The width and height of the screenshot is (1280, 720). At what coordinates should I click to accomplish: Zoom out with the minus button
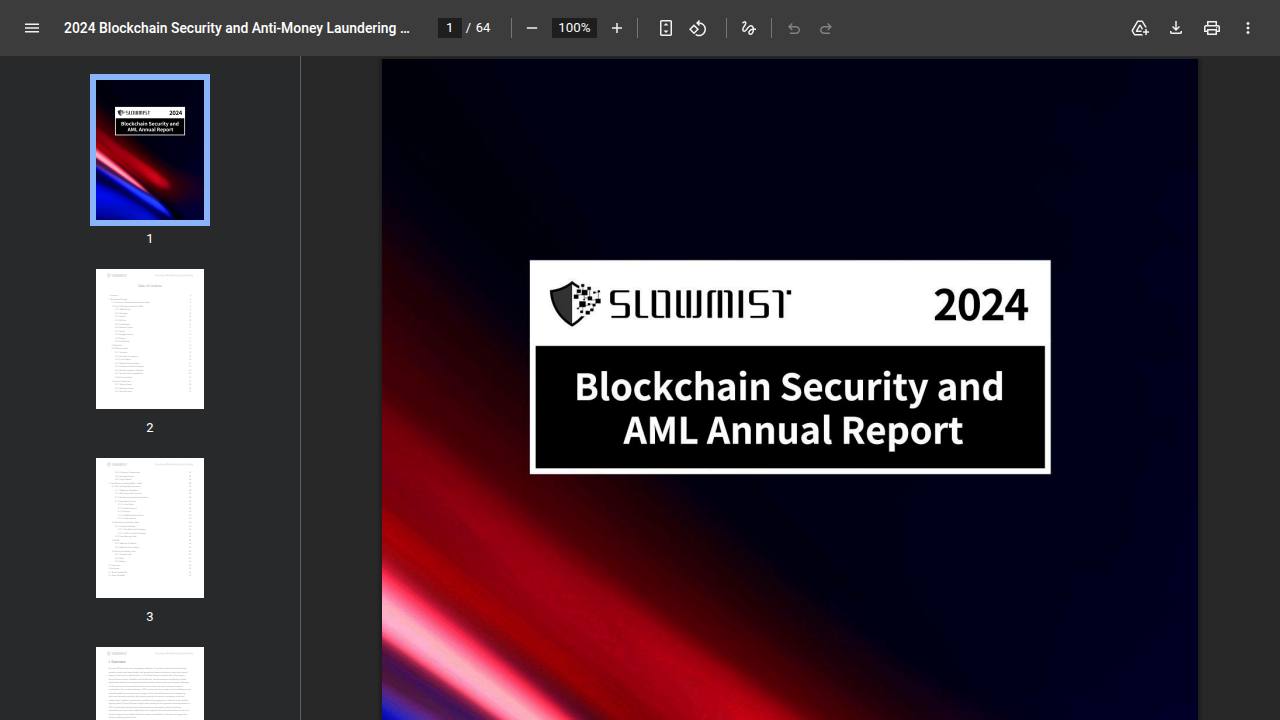coord(532,28)
